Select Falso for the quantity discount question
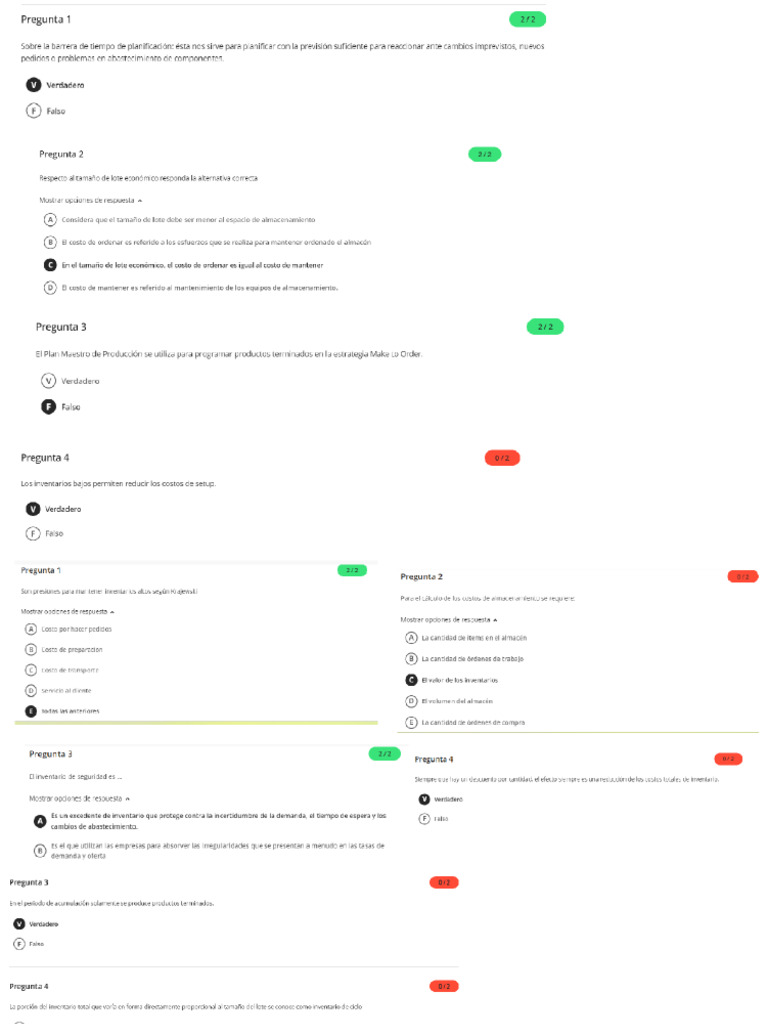The width and height of the screenshot is (768, 1024). (x=424, y=819)
